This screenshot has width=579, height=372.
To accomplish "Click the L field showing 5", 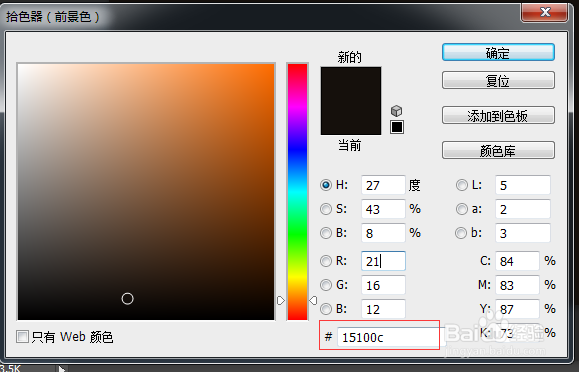I will [523, 185].
